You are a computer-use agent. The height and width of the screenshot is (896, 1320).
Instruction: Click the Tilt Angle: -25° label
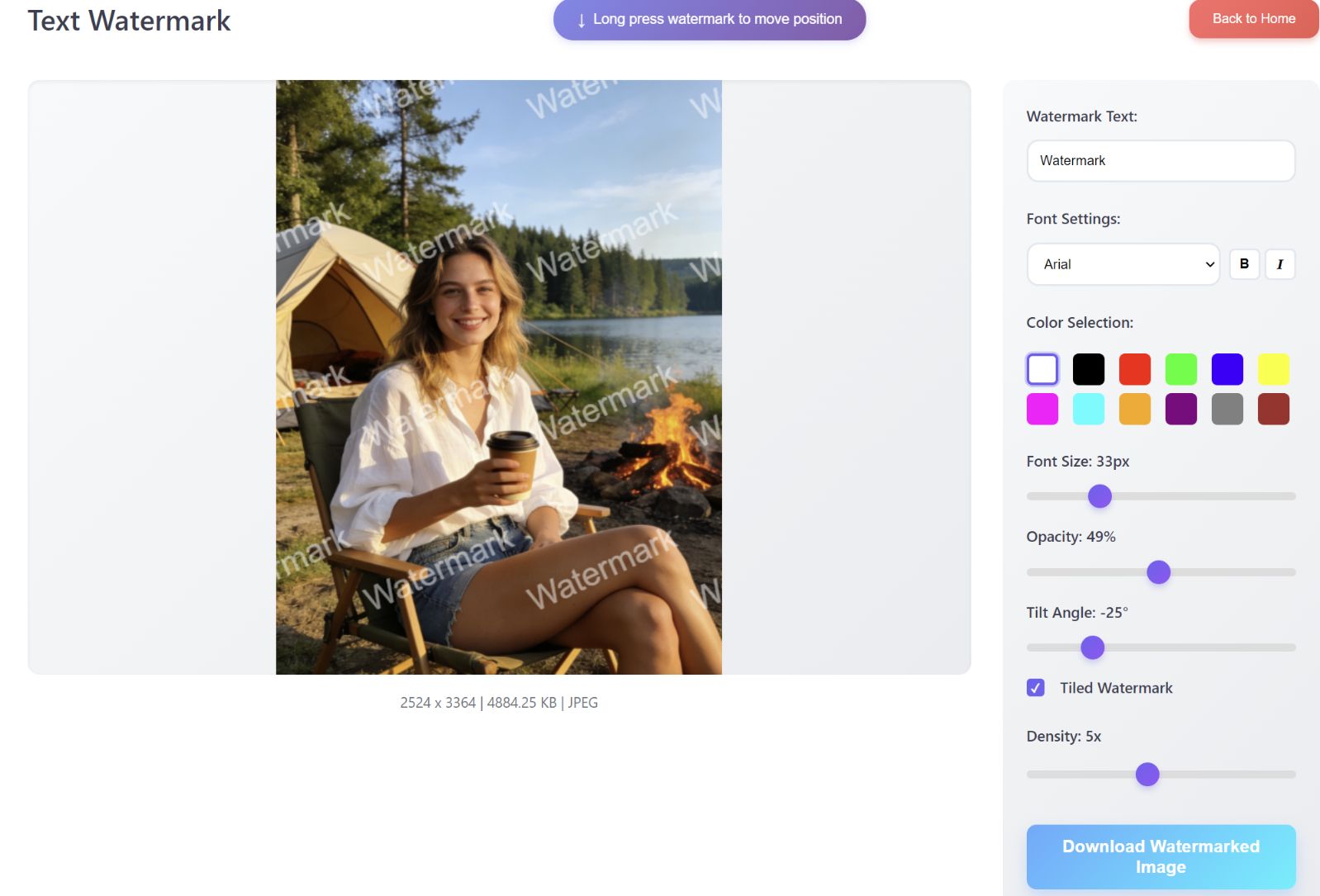pyautogui.click(x=1077, y=613)
